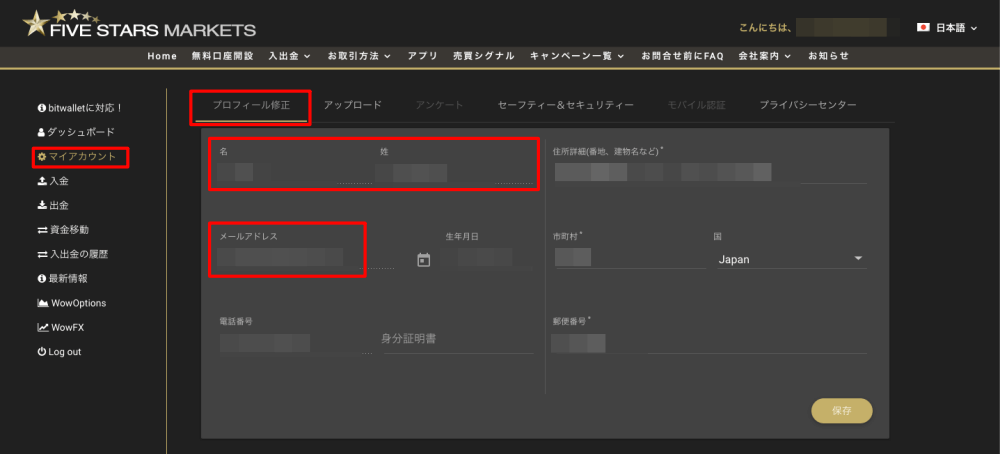The height and width of the screenshot is (454, 1000).
Task: Switch to the アップロード tab
Action: coord(352,105)
